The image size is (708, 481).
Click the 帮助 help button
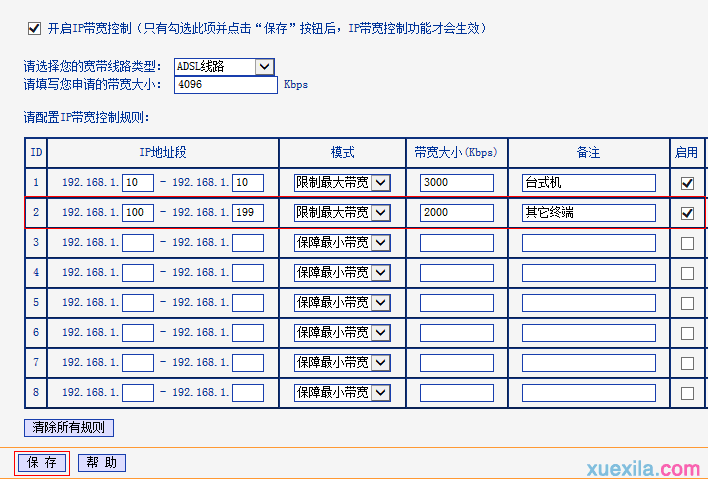pos(102,462)
